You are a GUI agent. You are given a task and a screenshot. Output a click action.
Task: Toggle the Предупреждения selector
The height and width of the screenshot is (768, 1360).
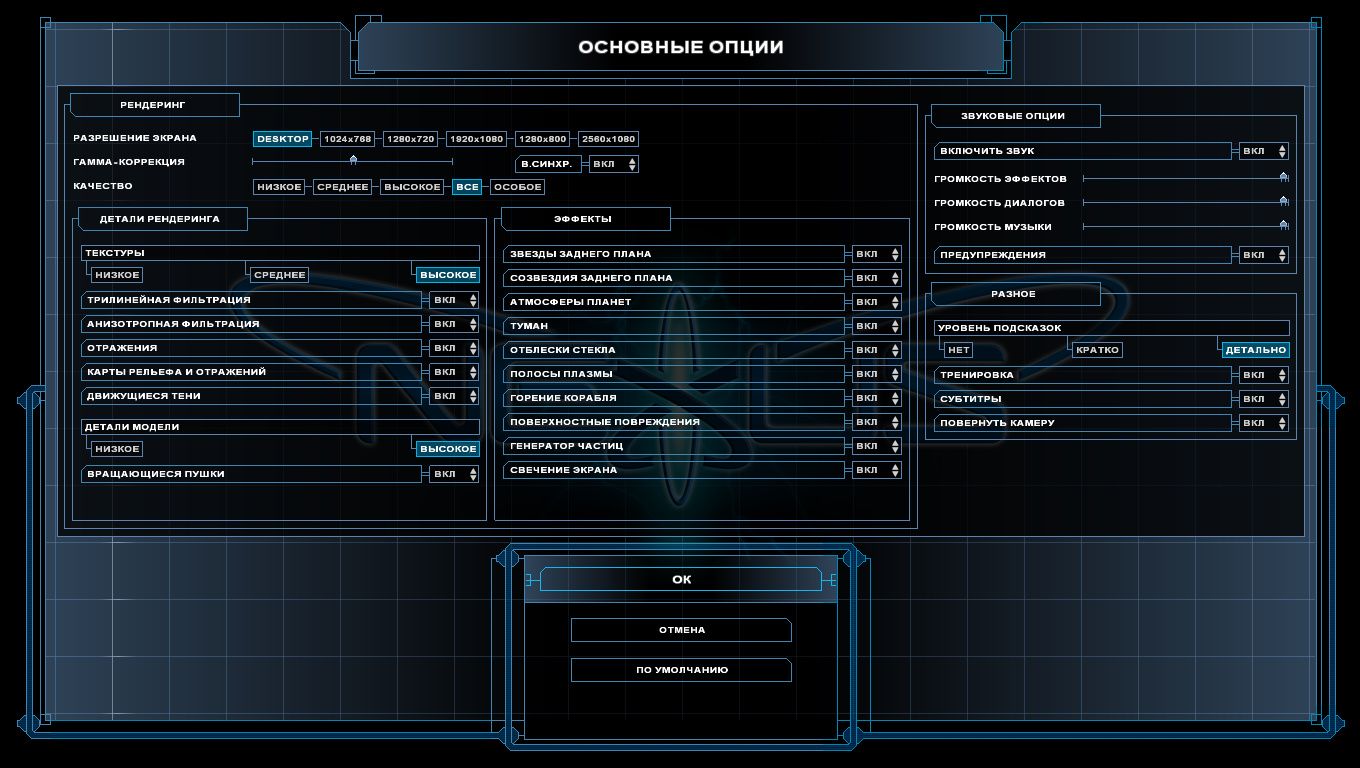tap(1264, 255)
